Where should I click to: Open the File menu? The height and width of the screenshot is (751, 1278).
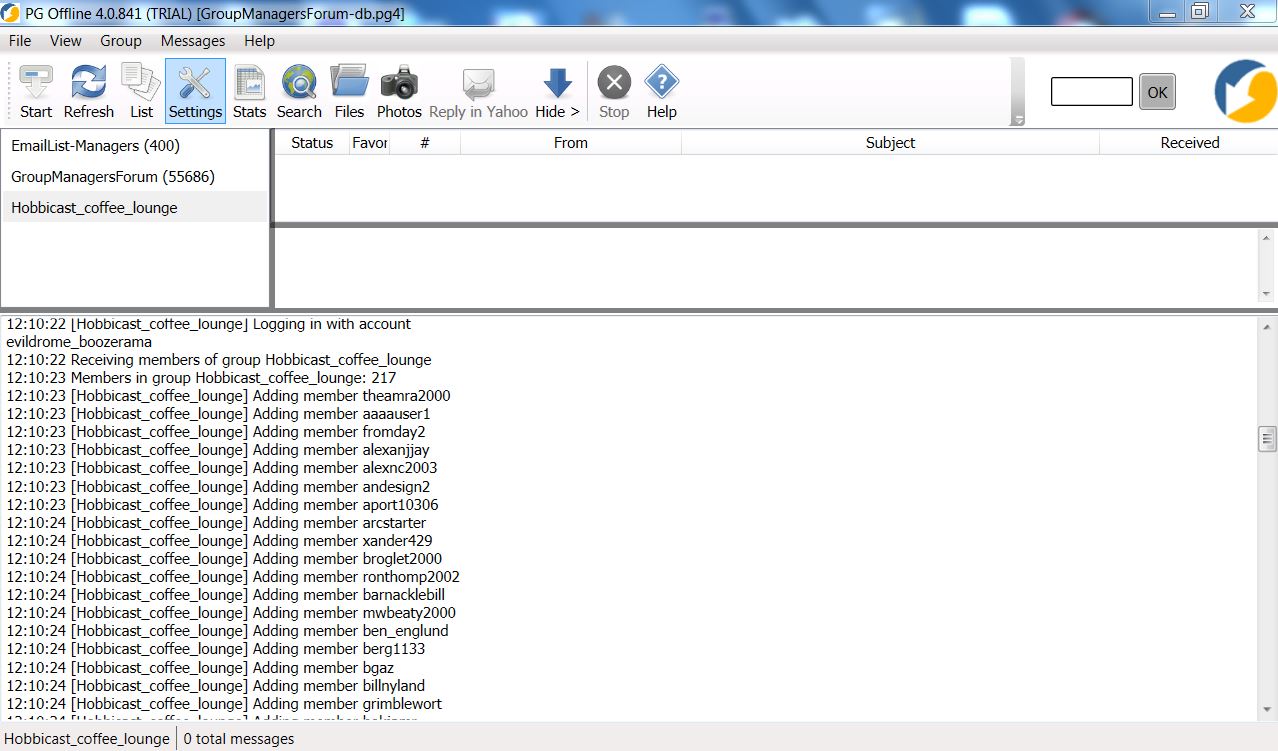[20, 41]
